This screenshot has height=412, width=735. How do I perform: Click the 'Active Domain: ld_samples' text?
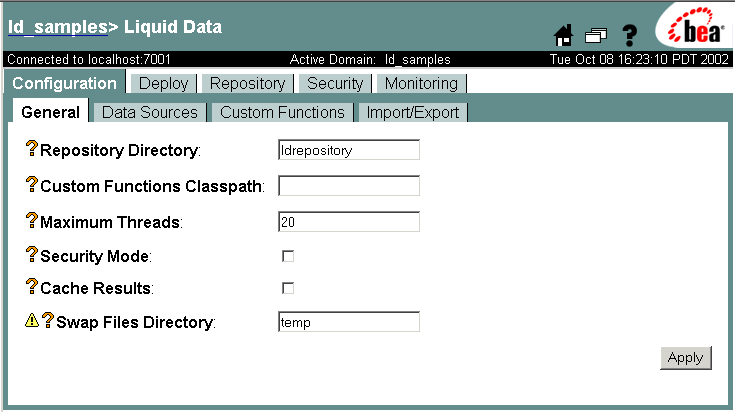pos(370,60)
